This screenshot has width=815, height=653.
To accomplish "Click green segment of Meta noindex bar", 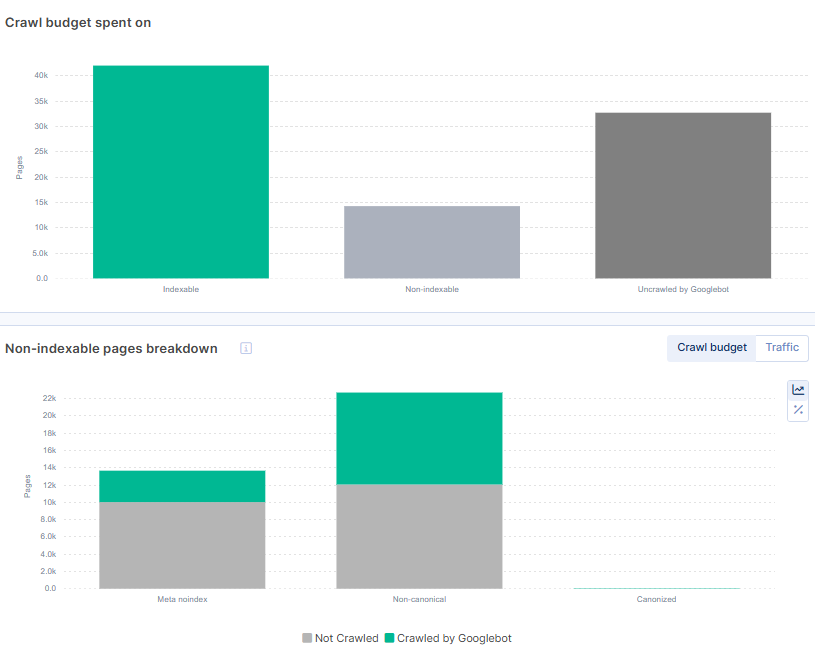I will coord(182,486).
